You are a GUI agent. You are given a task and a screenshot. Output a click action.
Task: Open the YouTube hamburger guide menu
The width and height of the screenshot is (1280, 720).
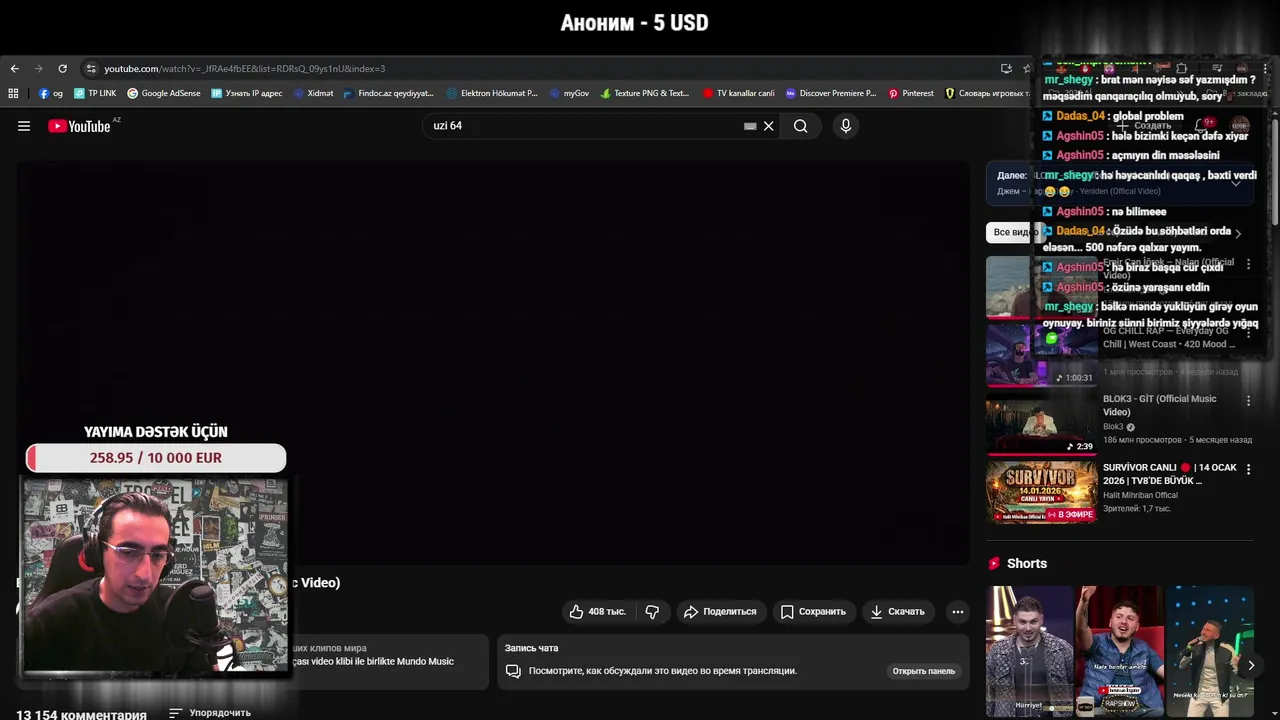pos(24,126)
